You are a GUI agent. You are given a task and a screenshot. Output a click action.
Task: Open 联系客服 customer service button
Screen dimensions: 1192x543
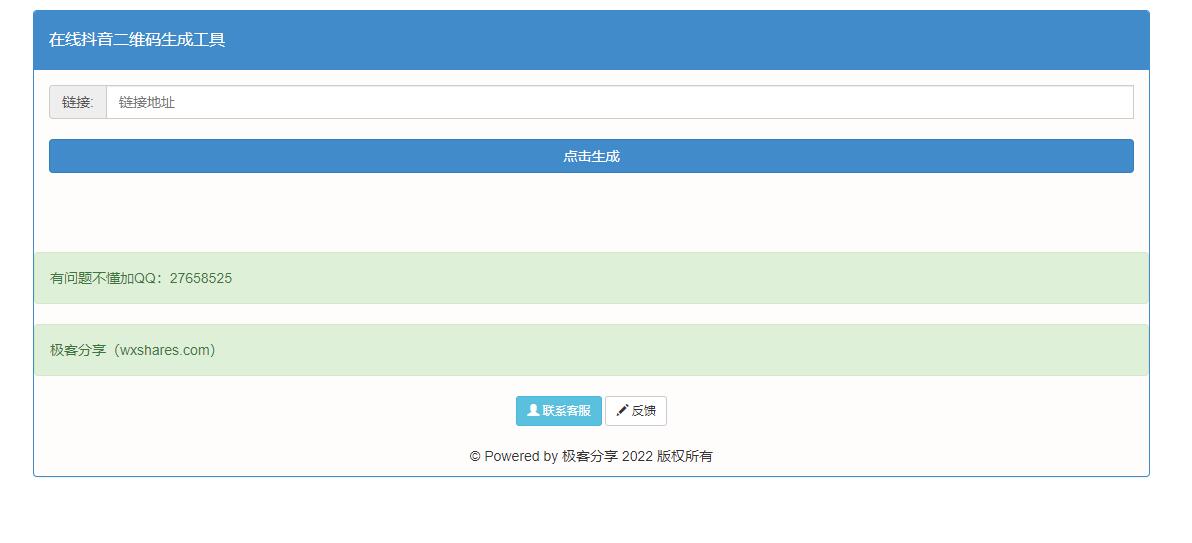click(559, 411)
